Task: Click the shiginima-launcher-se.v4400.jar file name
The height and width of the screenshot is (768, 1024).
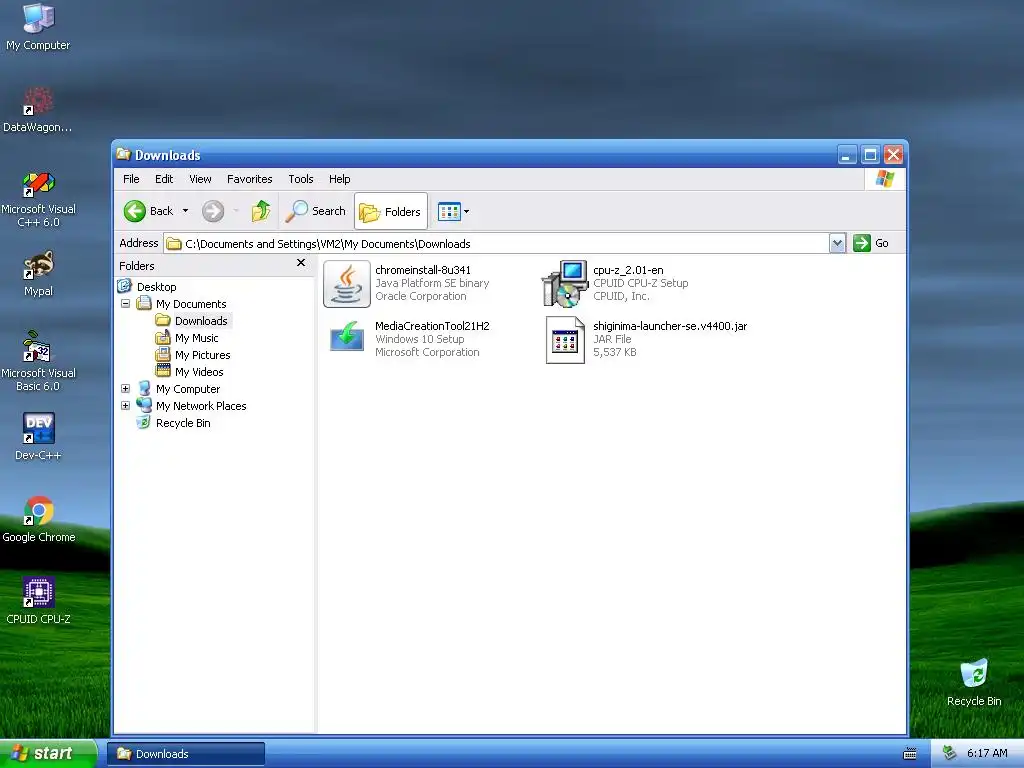Action: (x=670, y=326)
